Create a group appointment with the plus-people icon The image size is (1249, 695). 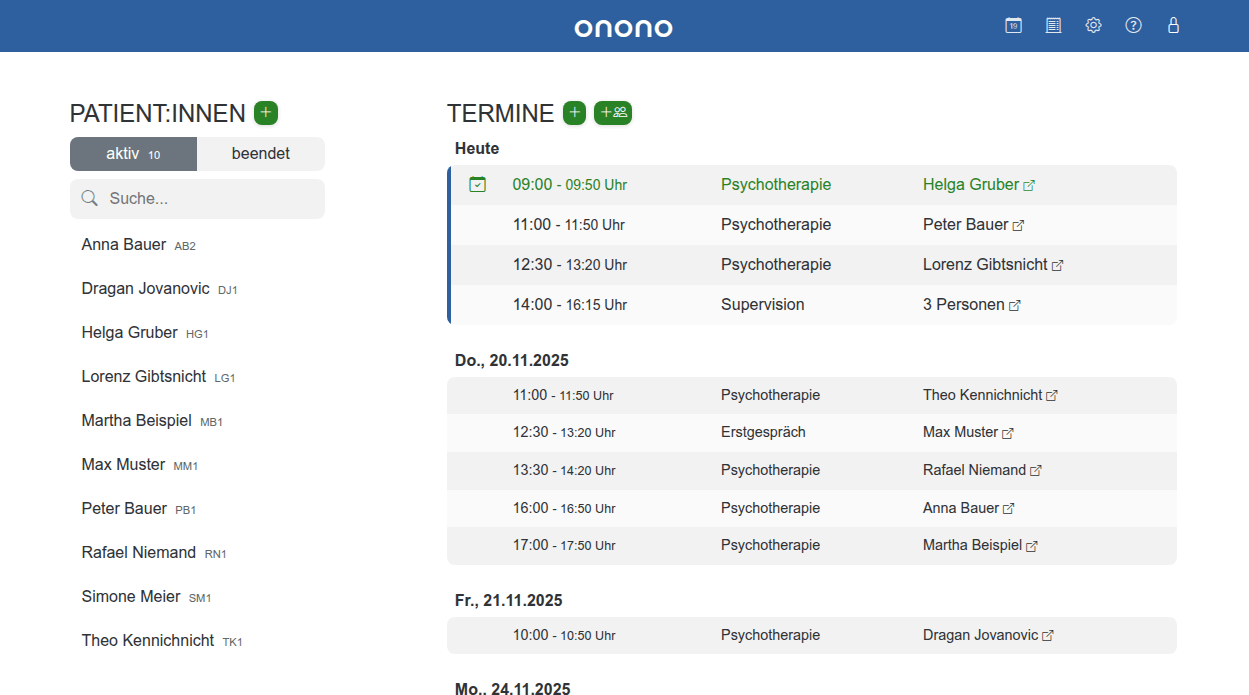612,112
